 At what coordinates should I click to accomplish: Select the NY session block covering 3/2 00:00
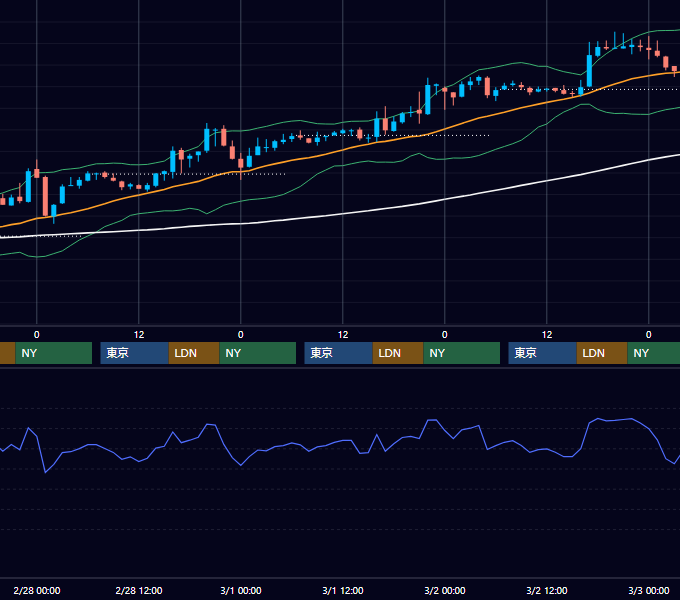[461, 353]
